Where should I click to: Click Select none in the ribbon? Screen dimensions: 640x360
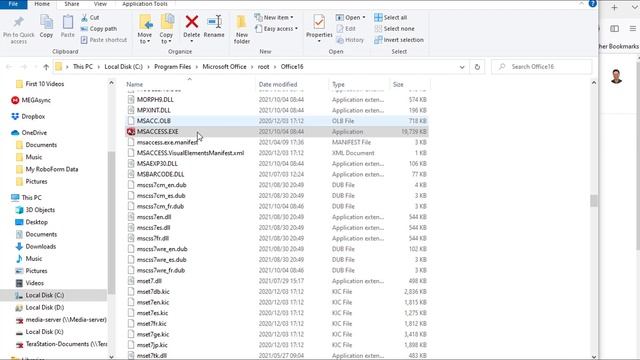click(x=394, y=29)
